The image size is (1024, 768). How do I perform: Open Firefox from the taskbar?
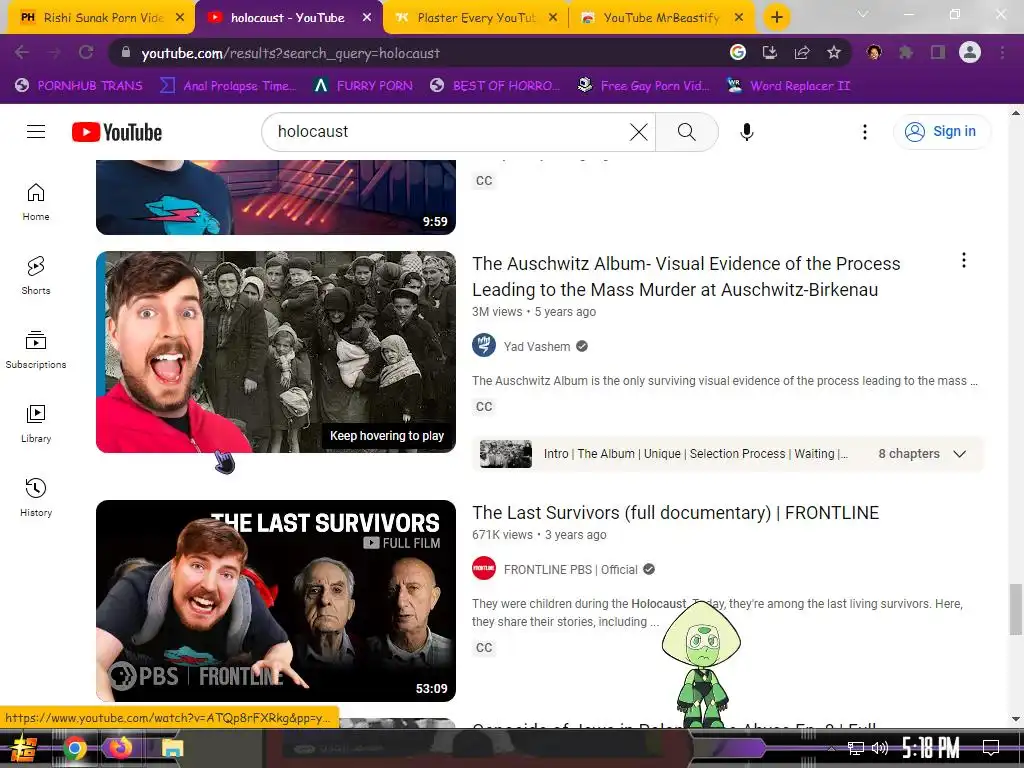120,748
